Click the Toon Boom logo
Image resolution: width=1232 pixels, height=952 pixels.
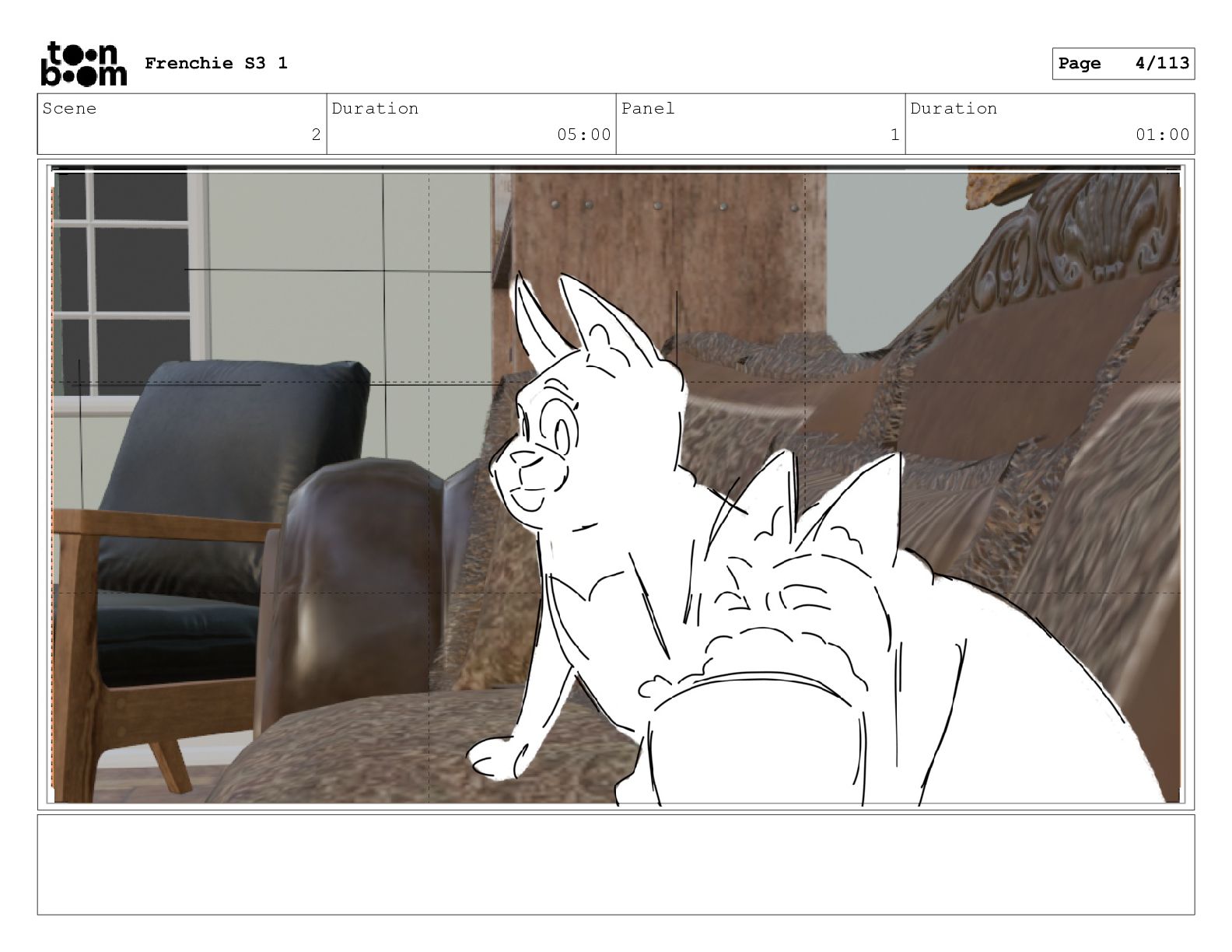point(83,63)
